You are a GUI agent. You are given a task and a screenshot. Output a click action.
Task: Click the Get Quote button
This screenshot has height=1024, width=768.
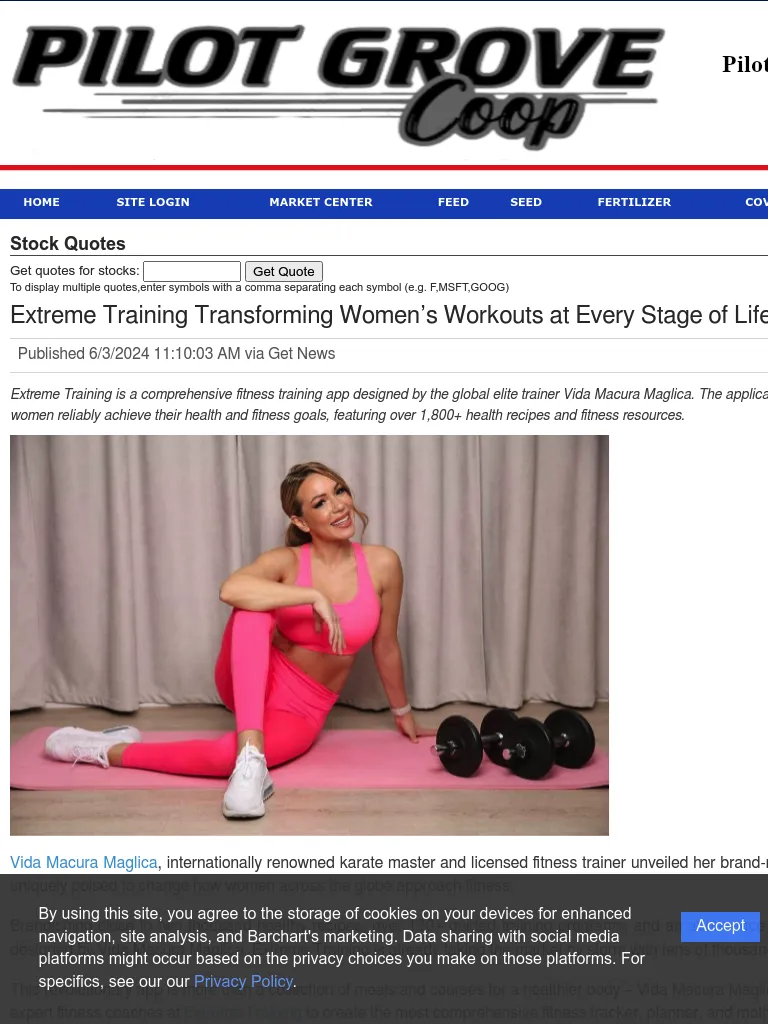[283, 271]
